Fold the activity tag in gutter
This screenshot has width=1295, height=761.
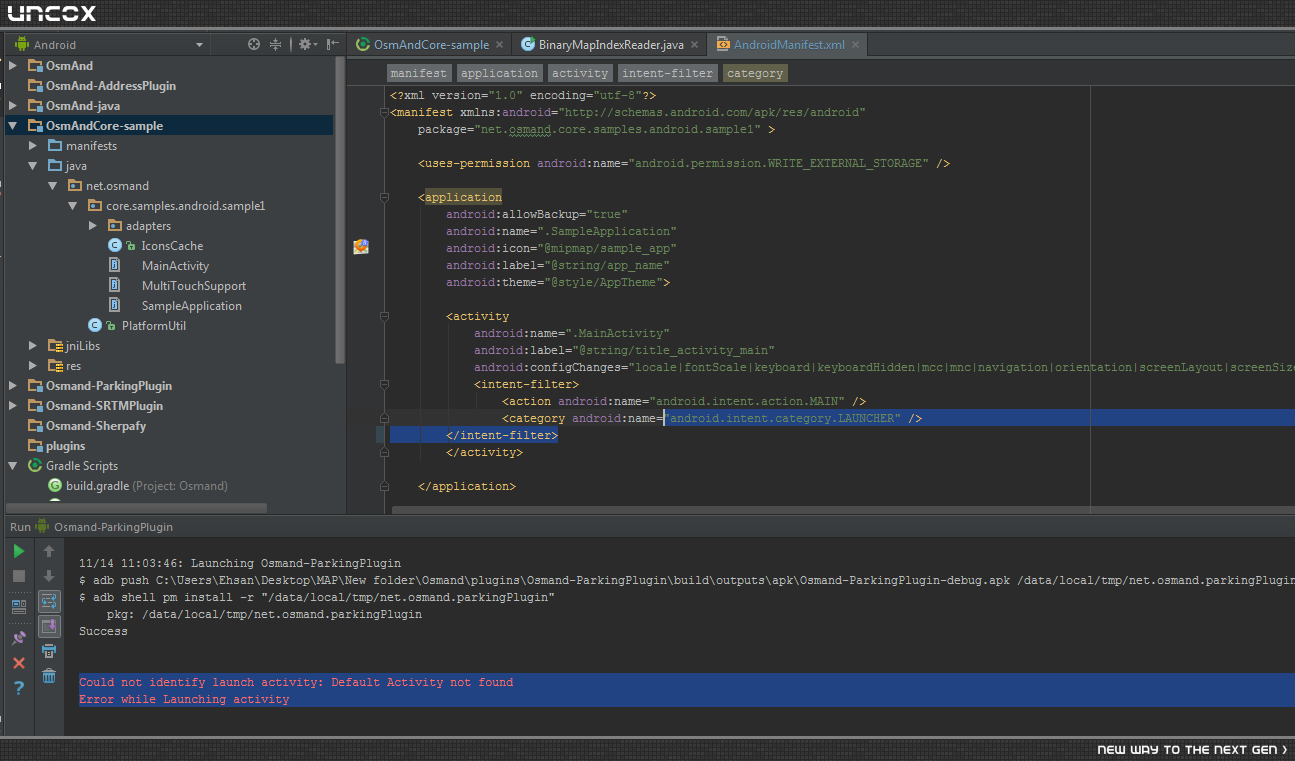click(x=384, y=316)
